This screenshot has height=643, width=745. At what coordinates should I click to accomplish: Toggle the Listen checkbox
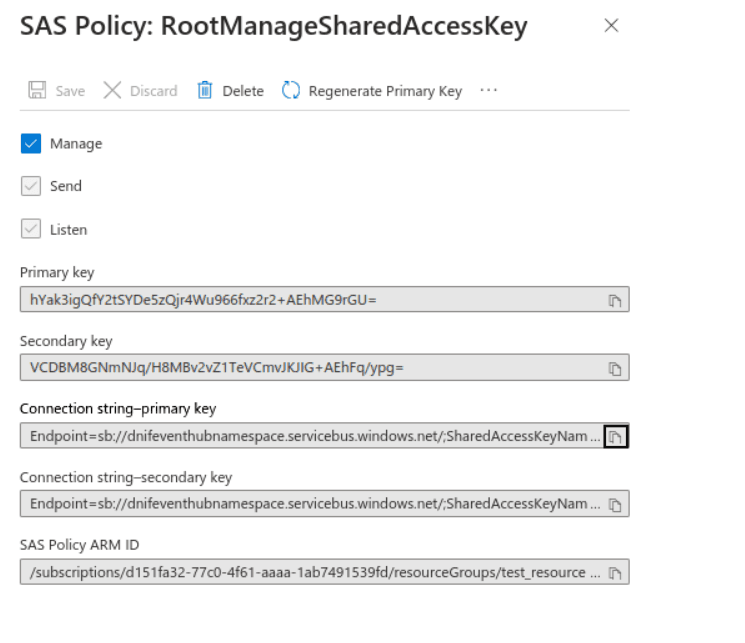click(x=31, y=229)
